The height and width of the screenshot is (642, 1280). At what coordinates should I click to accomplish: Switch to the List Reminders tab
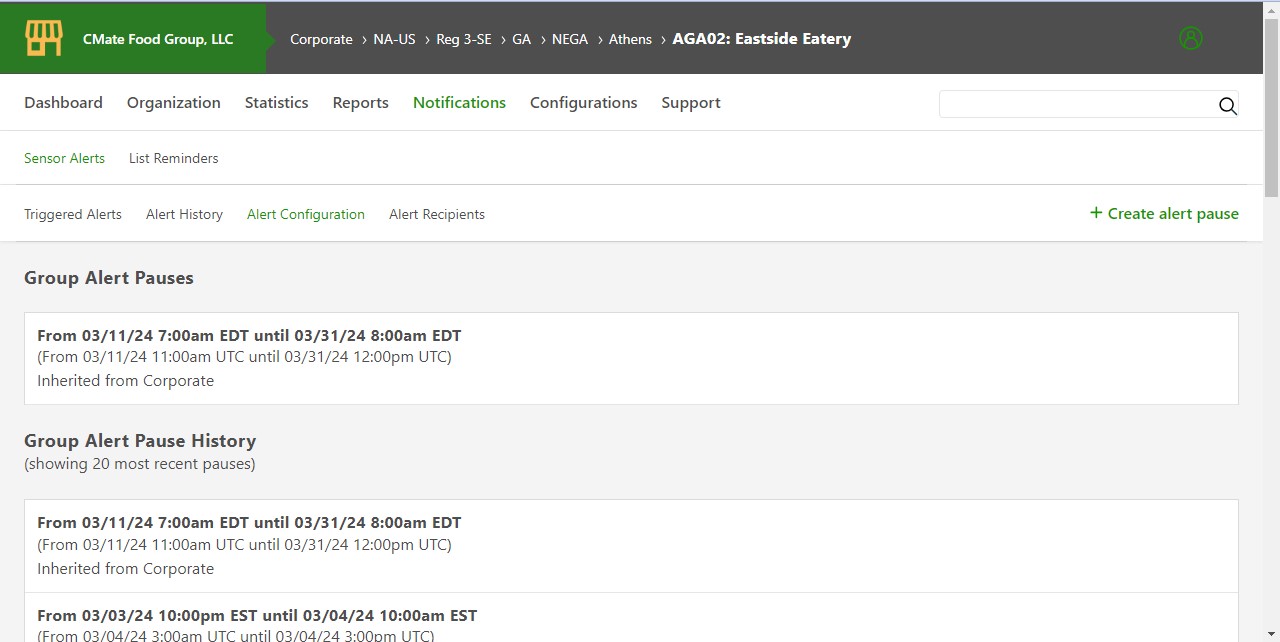(173, 158)
